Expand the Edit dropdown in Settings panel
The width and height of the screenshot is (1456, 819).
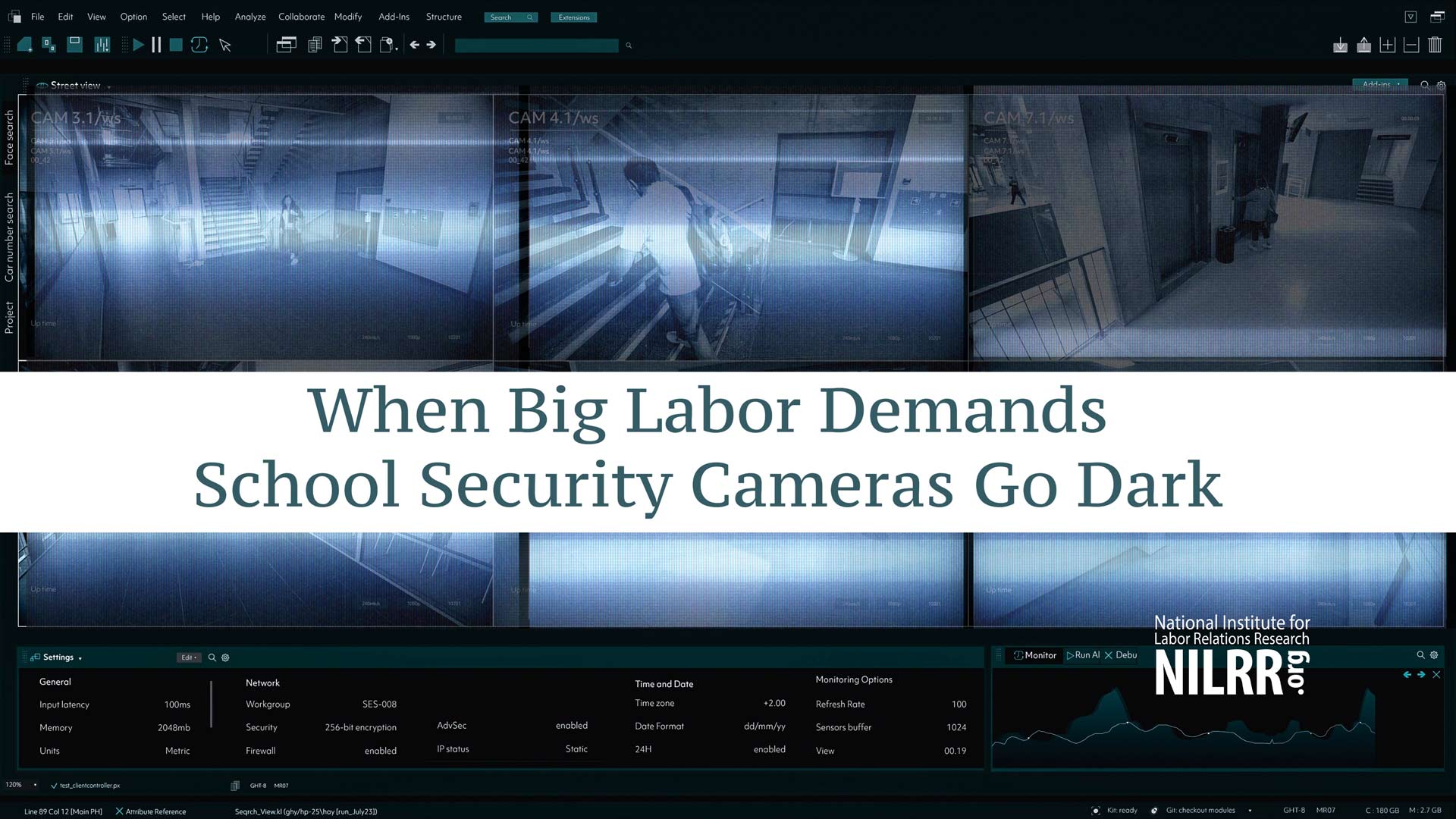coord(188,657)
